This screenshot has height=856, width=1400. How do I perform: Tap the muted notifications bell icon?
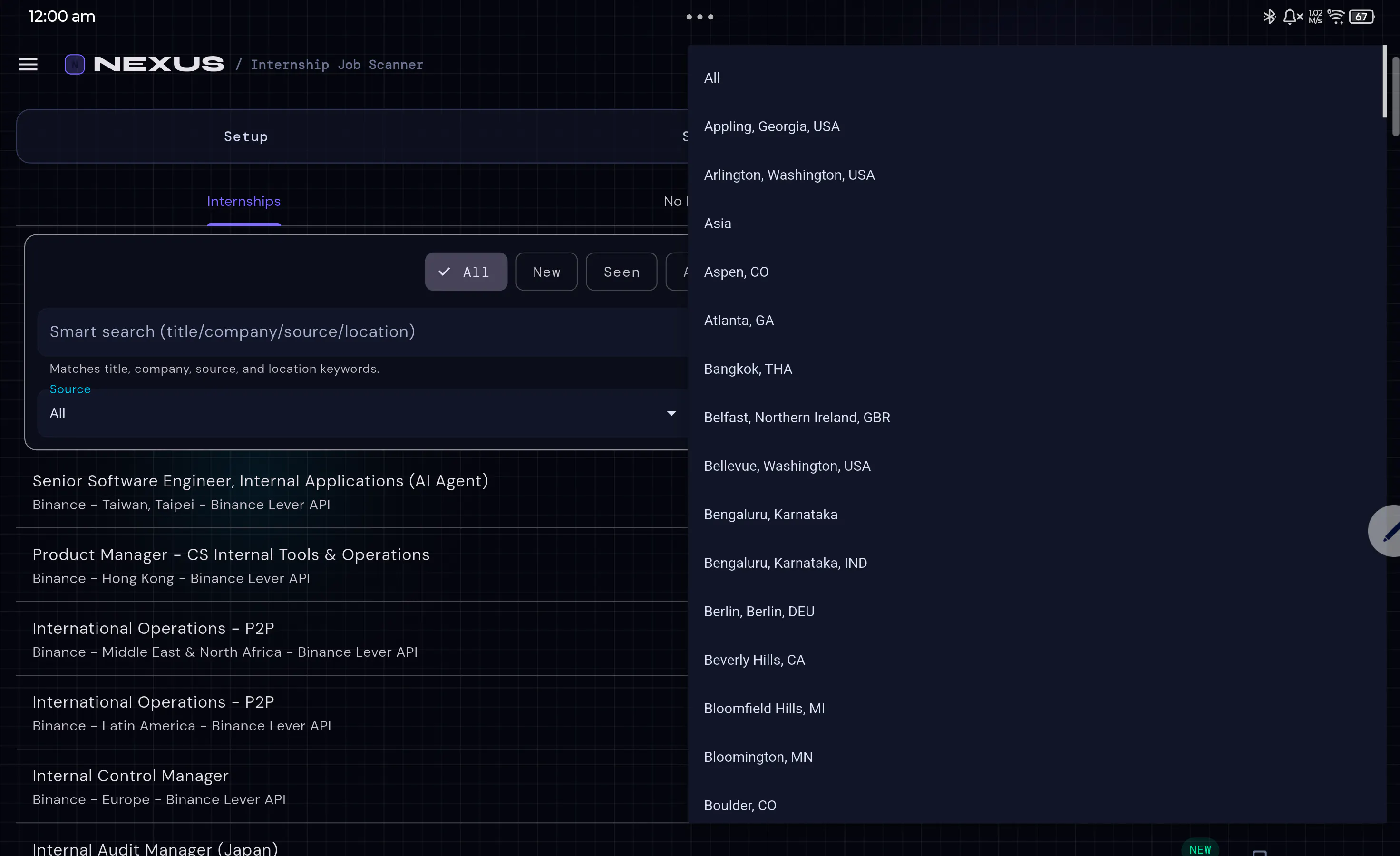(1293, 17)
